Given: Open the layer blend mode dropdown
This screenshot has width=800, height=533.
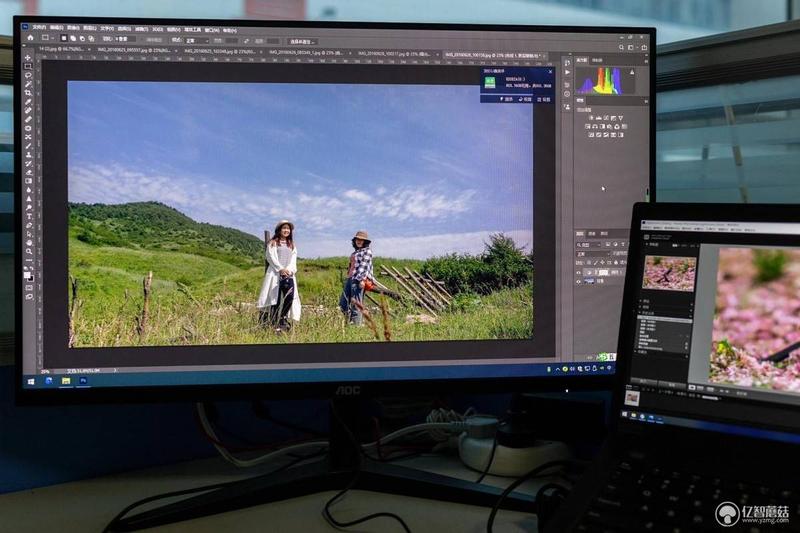Looking at the screenshot, I should pyautogui.click(x=593, y=253).
